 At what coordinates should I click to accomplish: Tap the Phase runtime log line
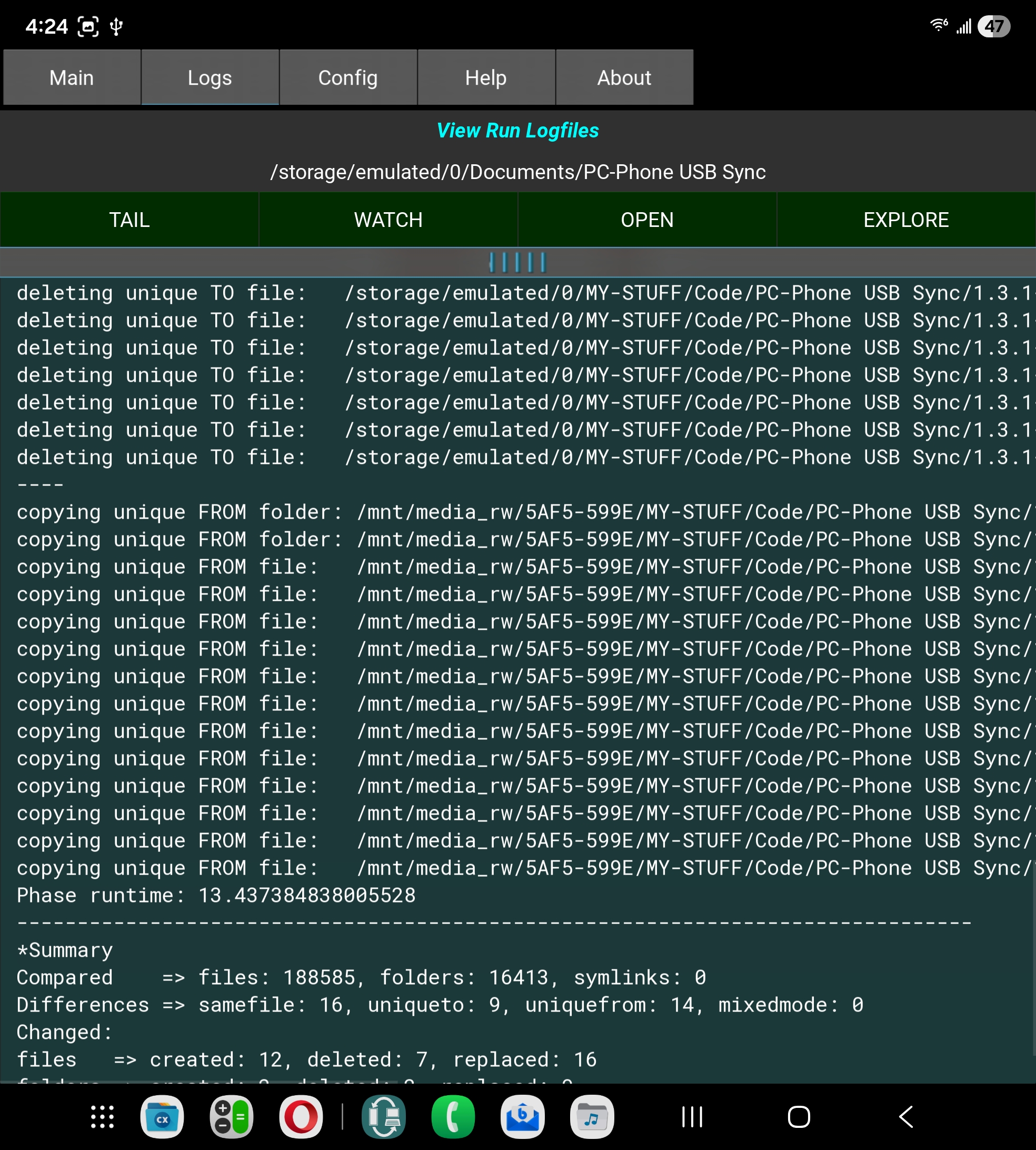216,896
